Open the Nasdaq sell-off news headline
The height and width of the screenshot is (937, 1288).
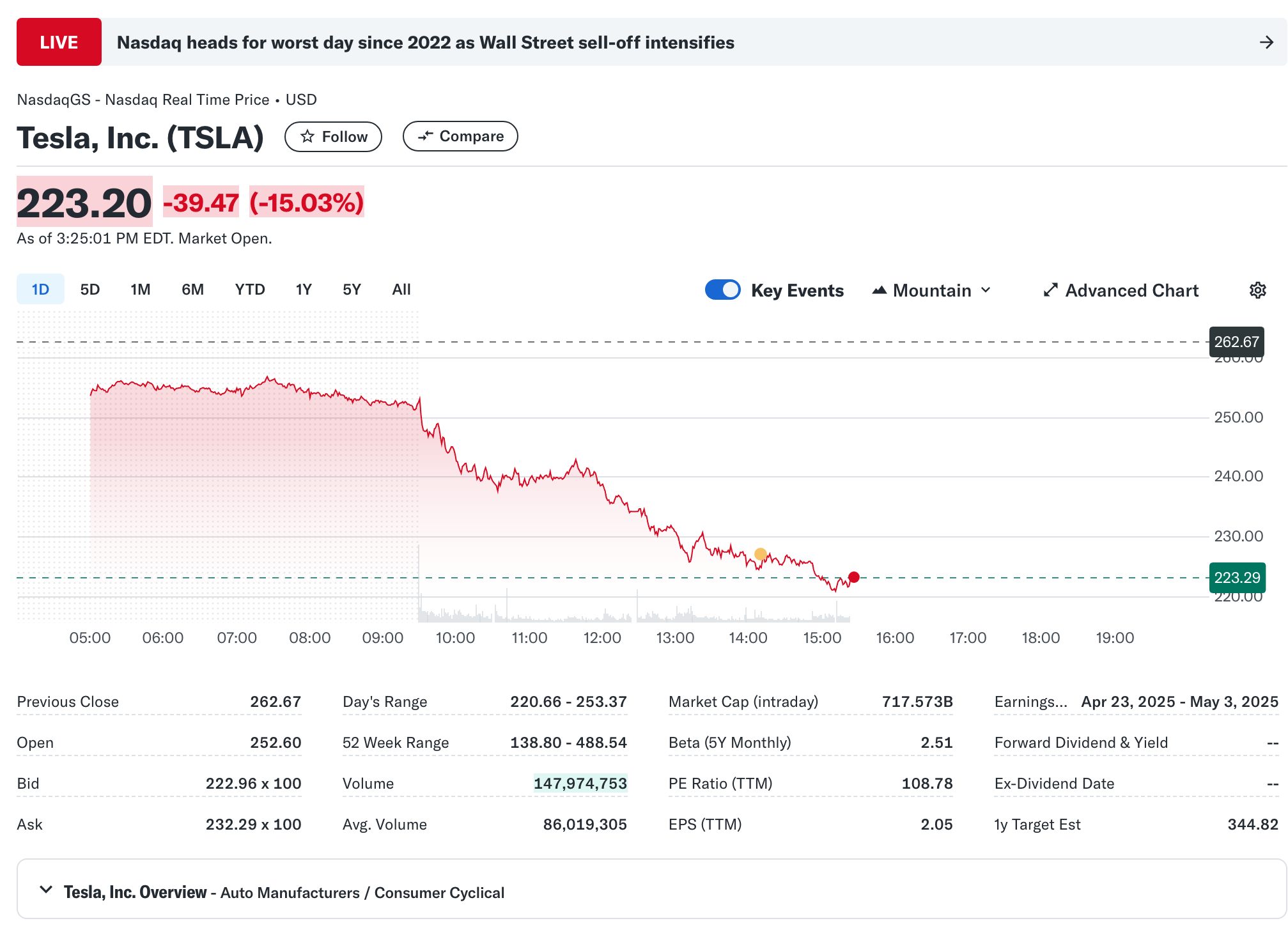pyautogui.click(x=426, y=42)
